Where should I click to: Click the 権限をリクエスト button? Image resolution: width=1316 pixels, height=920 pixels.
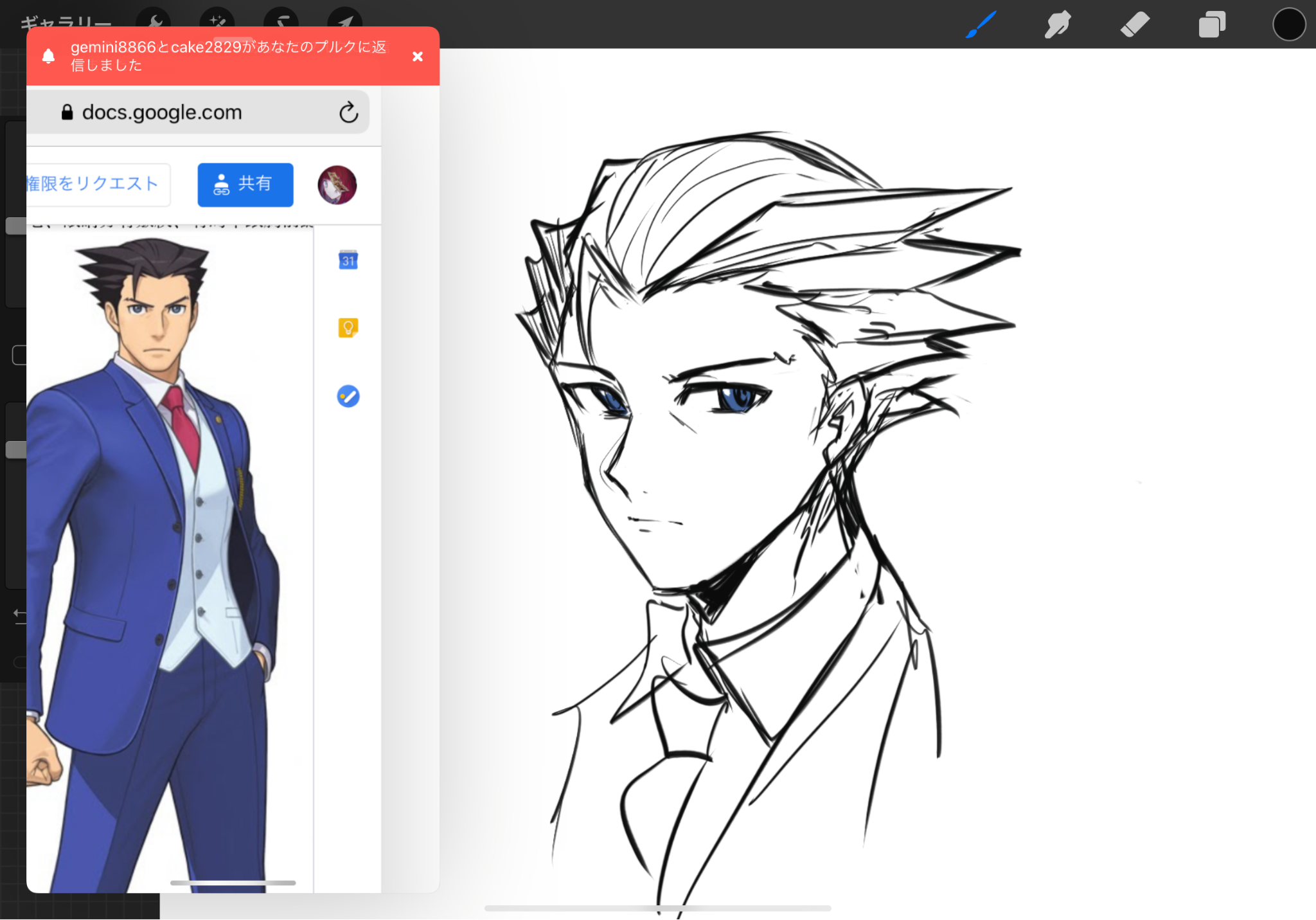[98, 185]
